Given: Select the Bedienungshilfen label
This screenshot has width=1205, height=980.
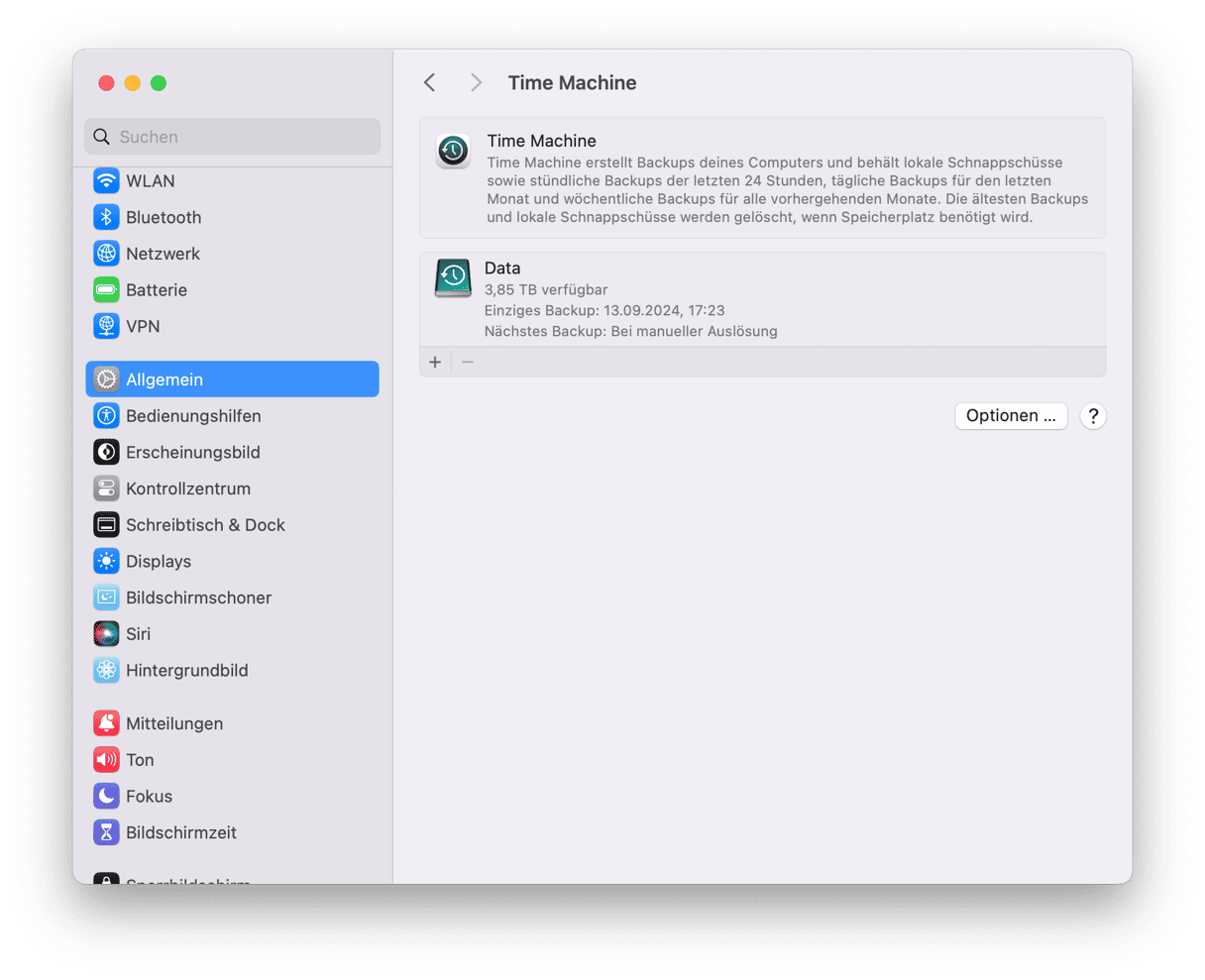Looking at the screenshot, I should (x=193, y=416).
